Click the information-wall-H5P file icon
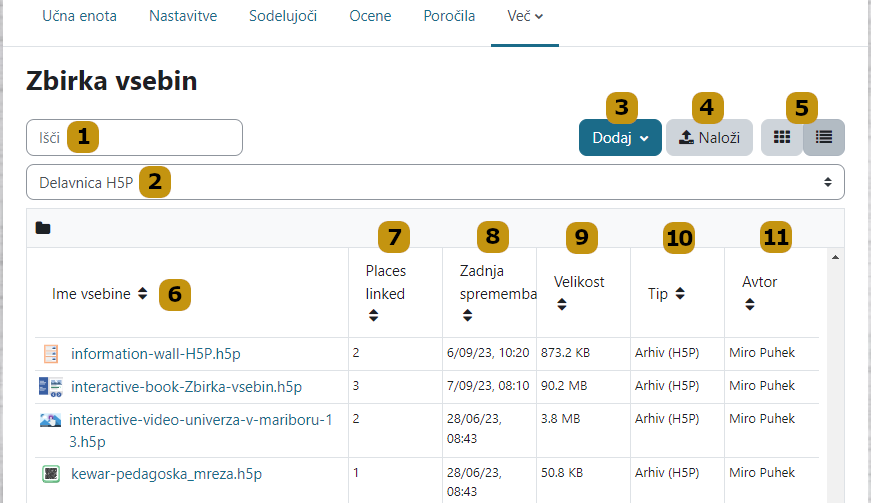 tap(51, 353)
